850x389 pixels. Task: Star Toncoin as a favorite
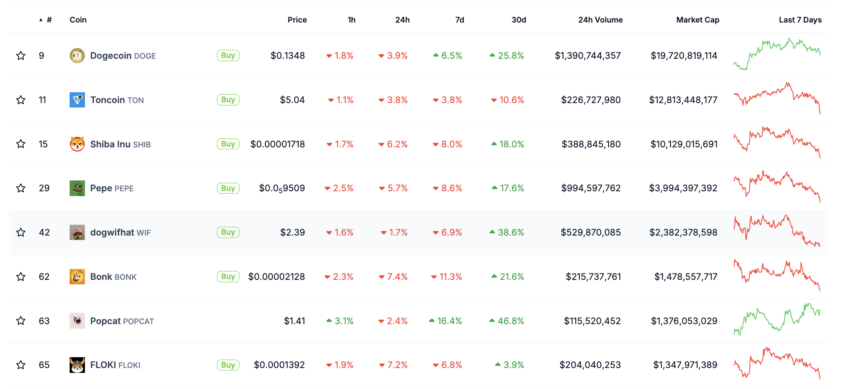tap(21, 100)
